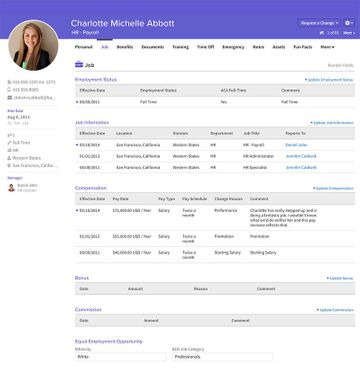Open the Fun Facts tab

[x=303, y=47]
